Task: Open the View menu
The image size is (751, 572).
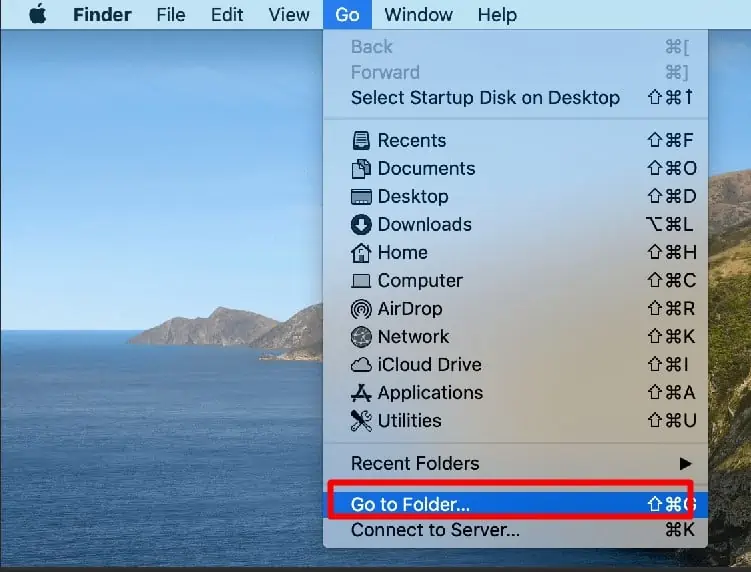Action: coord(289,15)
